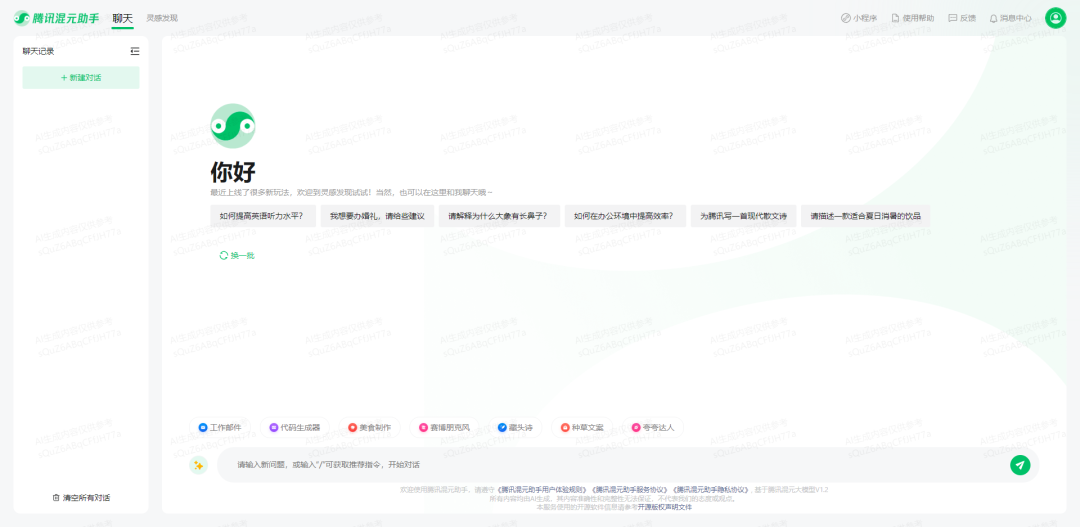1080x527 pixels.
Task: Click the green send button
Action: [1020, 465]
